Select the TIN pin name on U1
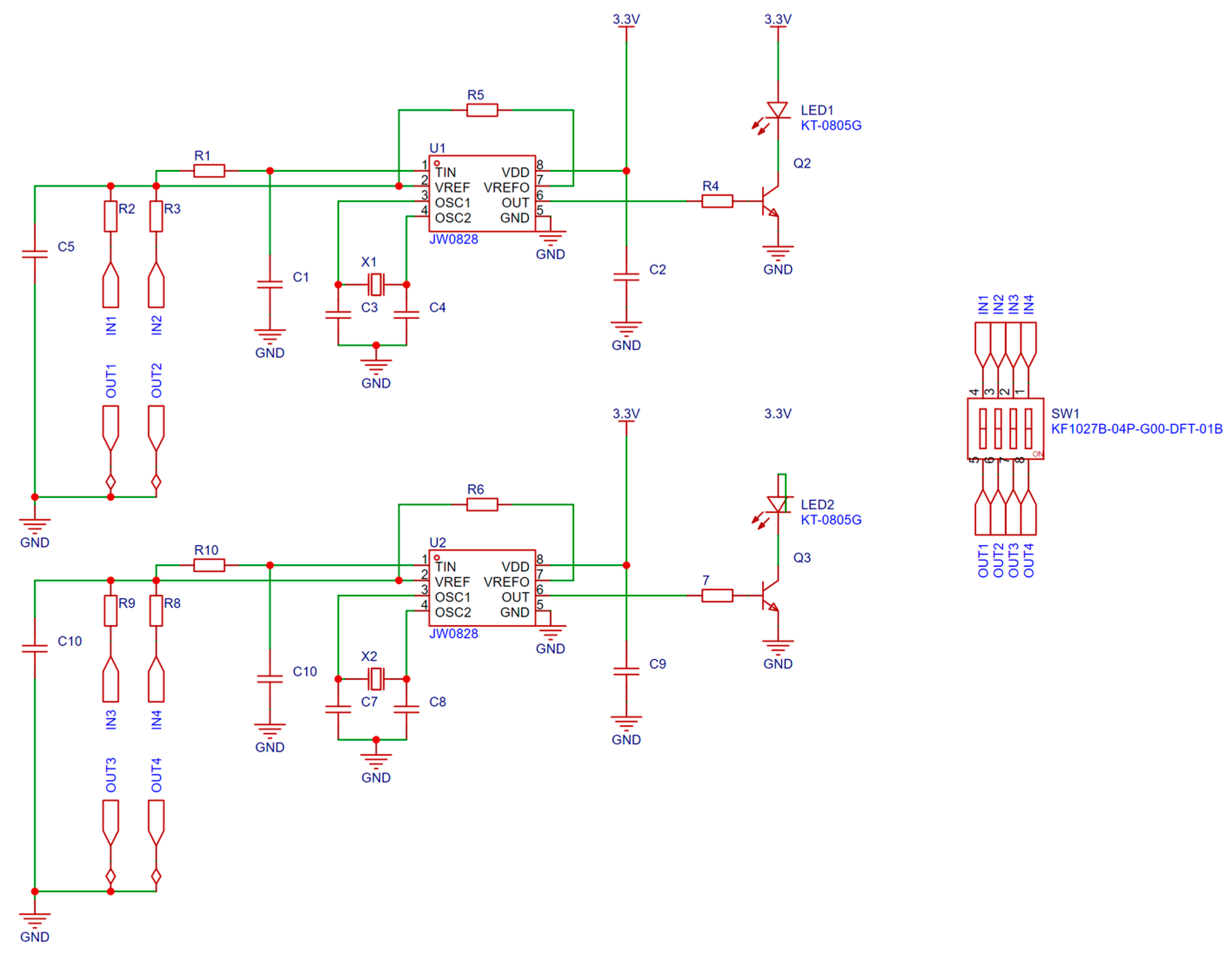 coord(445,172)
